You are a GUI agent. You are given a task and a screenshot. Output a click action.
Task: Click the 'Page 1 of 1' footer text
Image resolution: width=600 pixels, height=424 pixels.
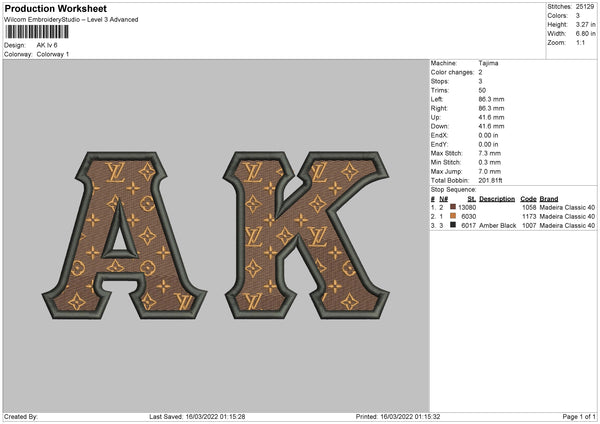point(579,416)
